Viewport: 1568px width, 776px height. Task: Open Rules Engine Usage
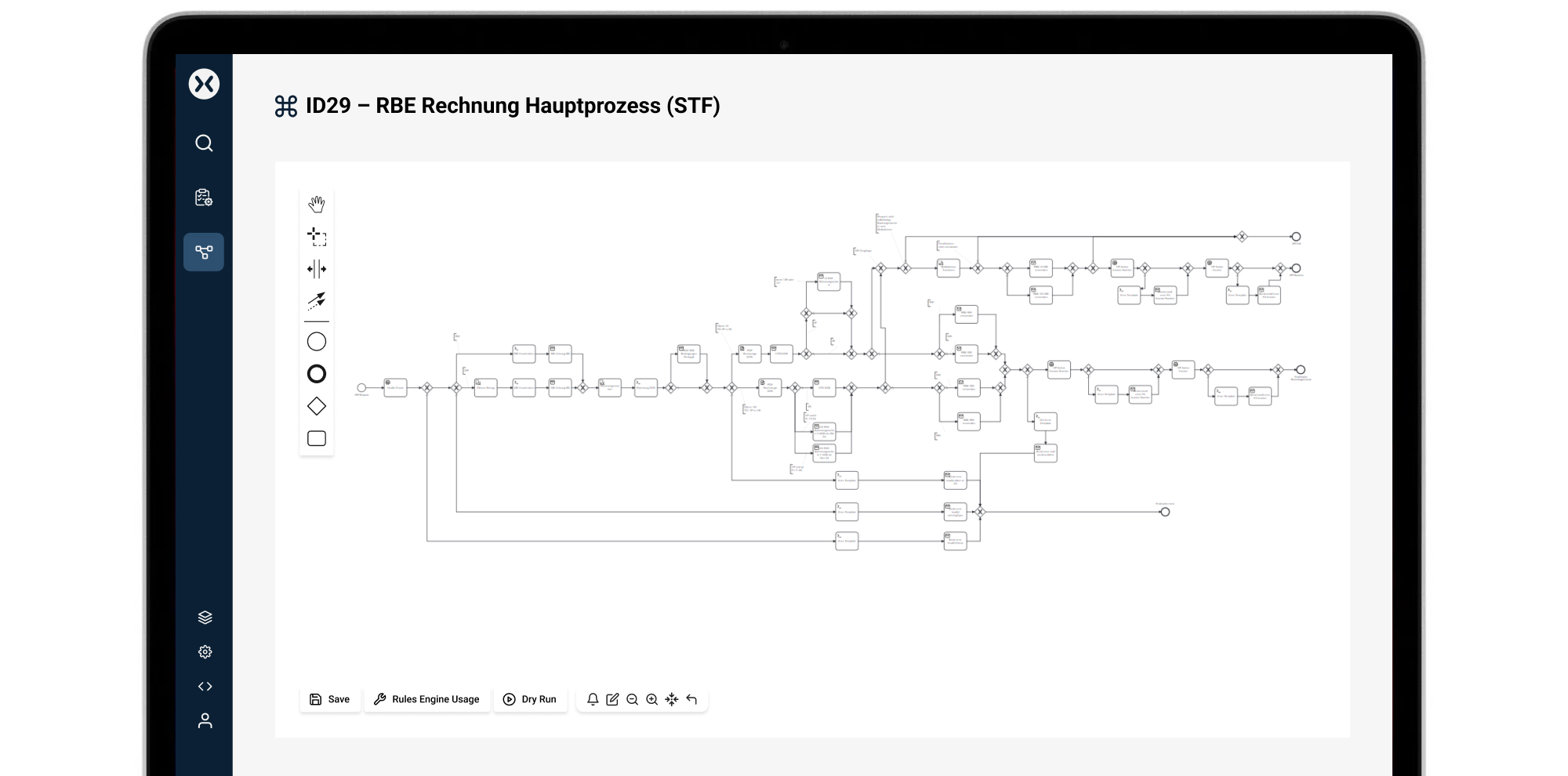click(427, 699)
